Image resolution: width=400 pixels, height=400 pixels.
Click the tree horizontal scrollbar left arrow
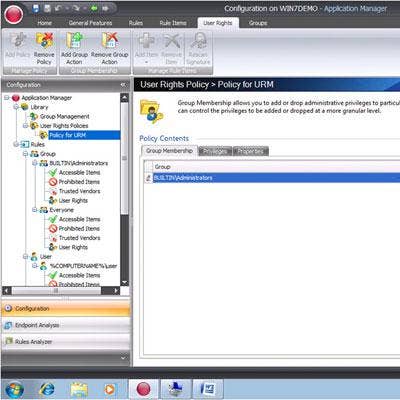click(x=7, y=291)
